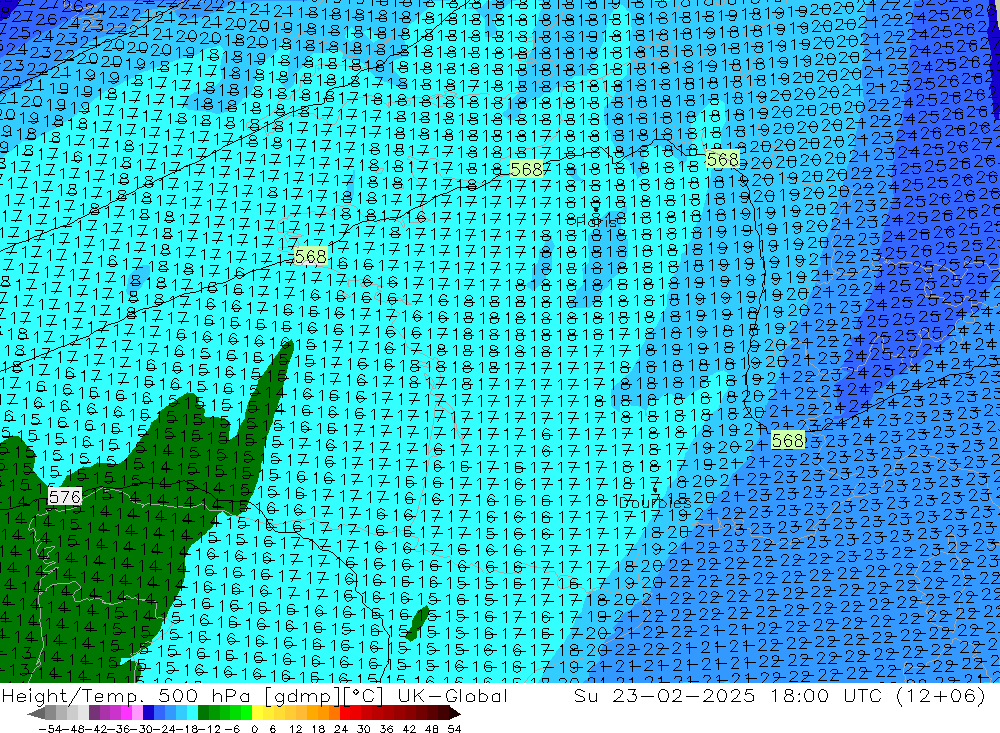Pick the dark green legend swatch
The height and width of the screenshot is (733, 1000).
tap(203, 713)
